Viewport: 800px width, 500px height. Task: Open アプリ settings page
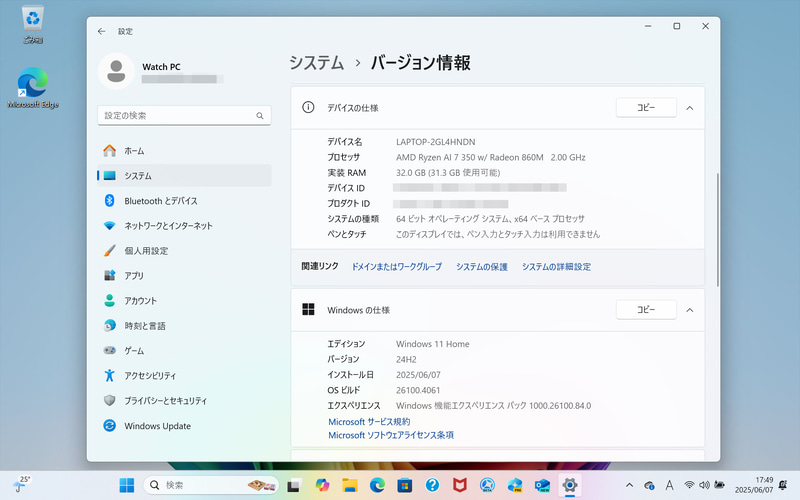184,276
